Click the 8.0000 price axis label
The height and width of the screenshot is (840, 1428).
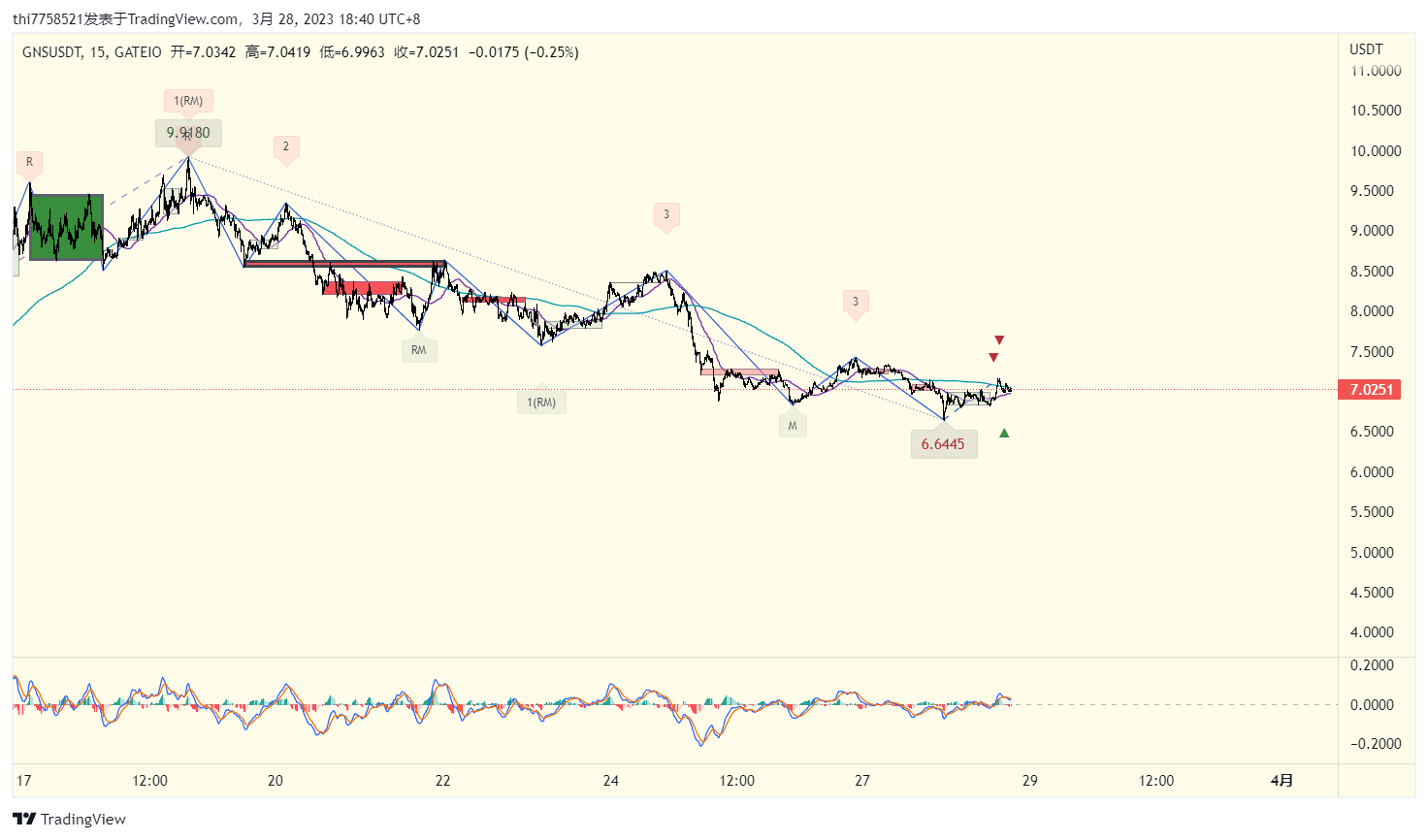pos(1372,311)
